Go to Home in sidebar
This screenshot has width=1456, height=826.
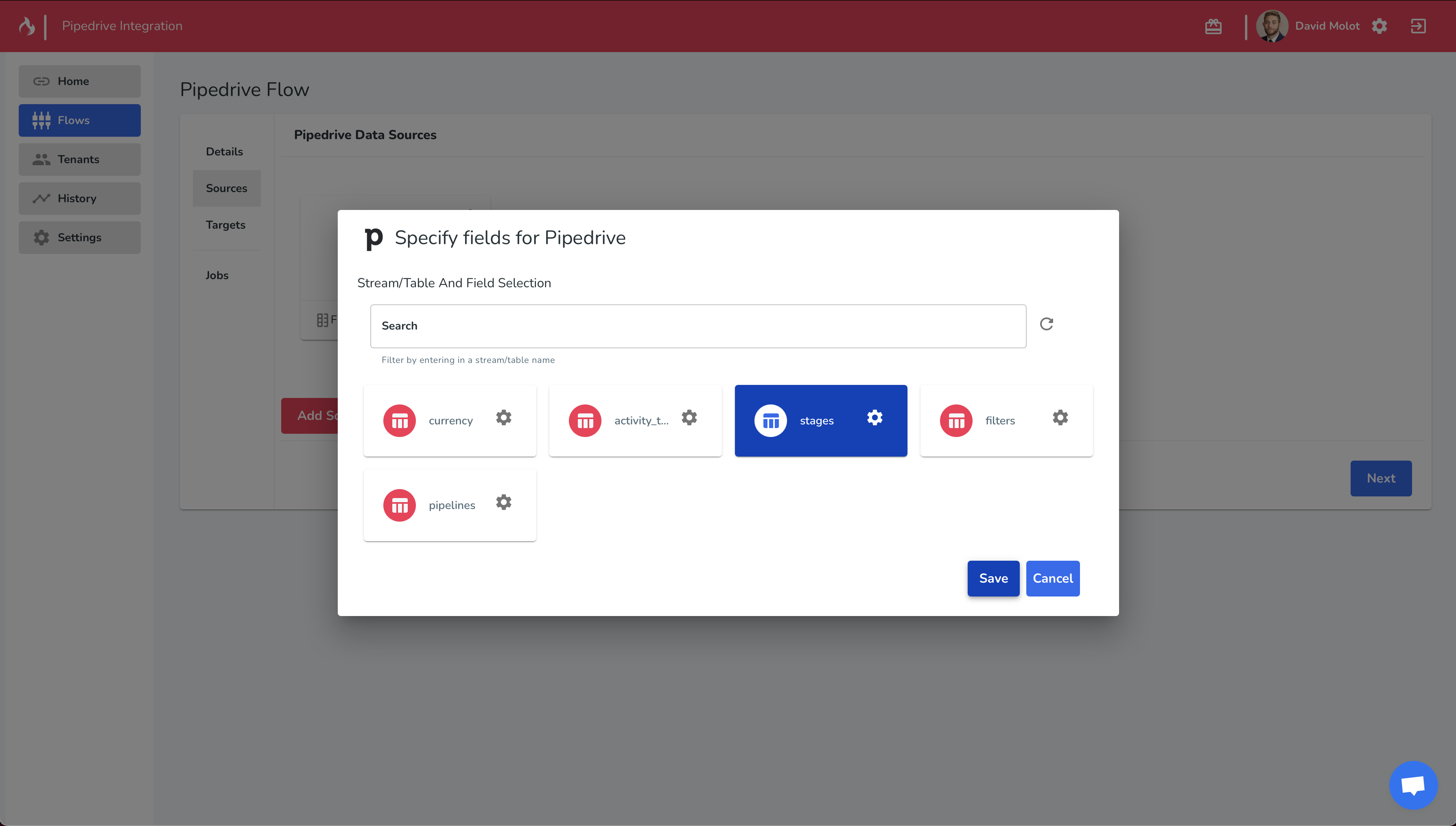pos(79,81)
